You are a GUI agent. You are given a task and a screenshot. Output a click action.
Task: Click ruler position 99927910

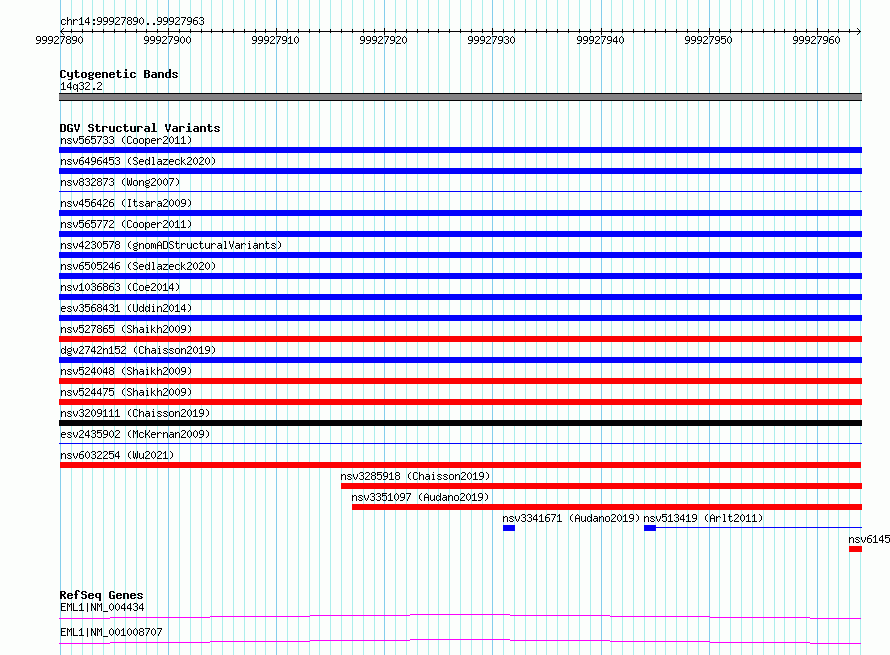[275, 40]
